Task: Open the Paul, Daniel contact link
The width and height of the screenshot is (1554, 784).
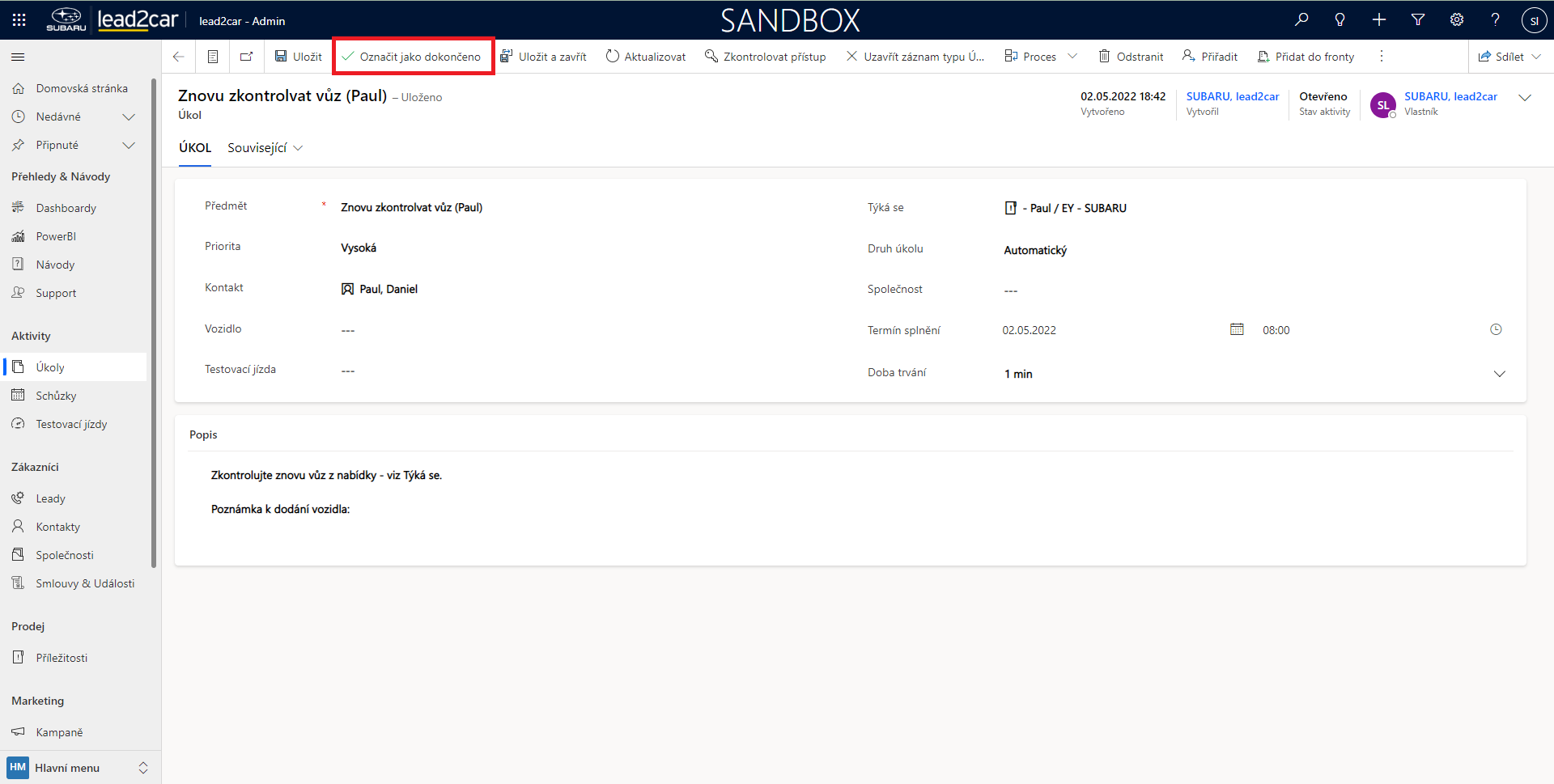Action: pos(388,290)
